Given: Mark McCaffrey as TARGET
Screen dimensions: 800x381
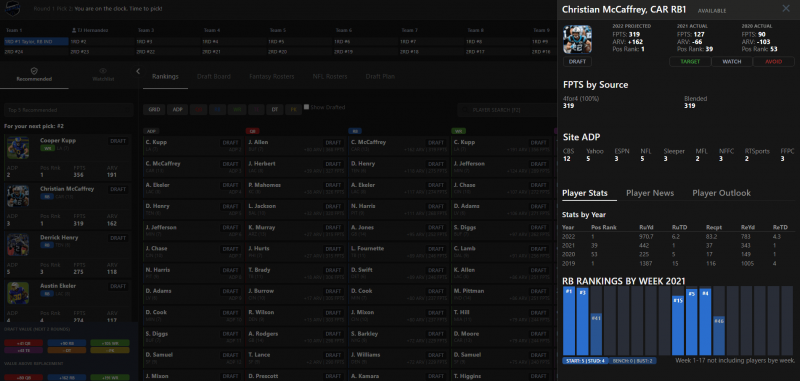Looking at the screenshot, I should tap(690, 62).
